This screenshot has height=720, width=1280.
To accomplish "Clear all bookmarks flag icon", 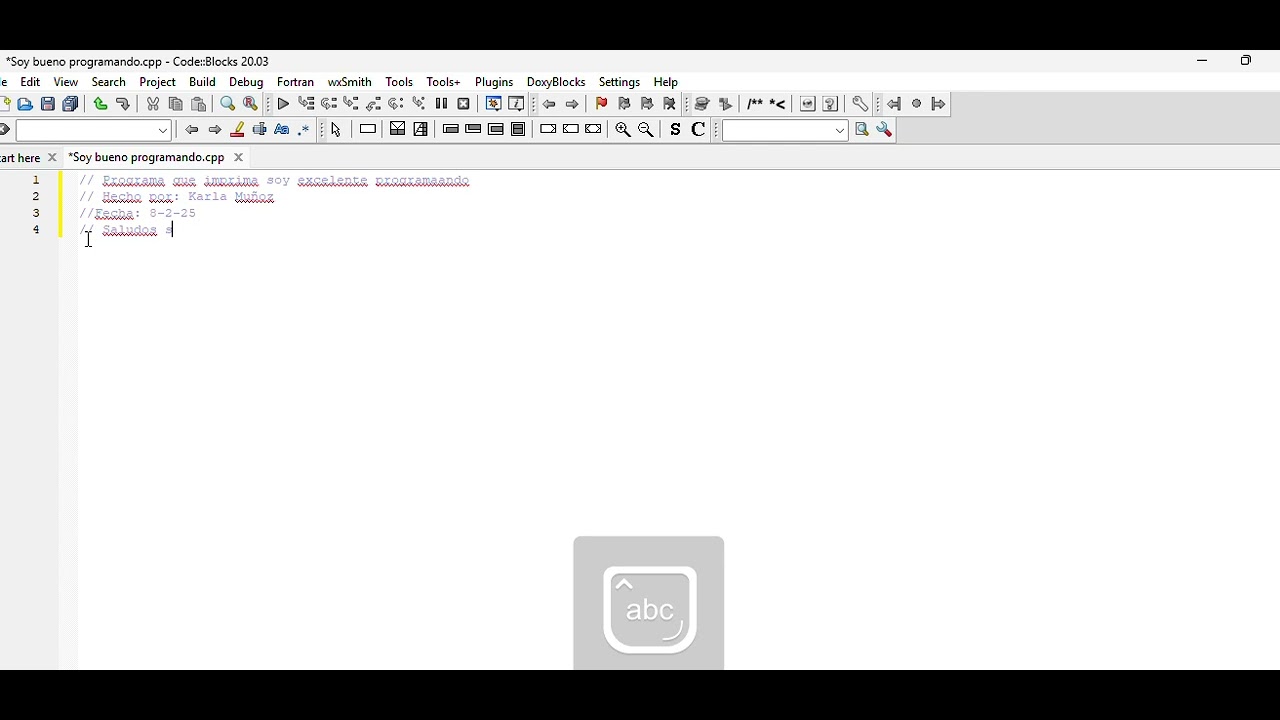I will pos(670,104).
